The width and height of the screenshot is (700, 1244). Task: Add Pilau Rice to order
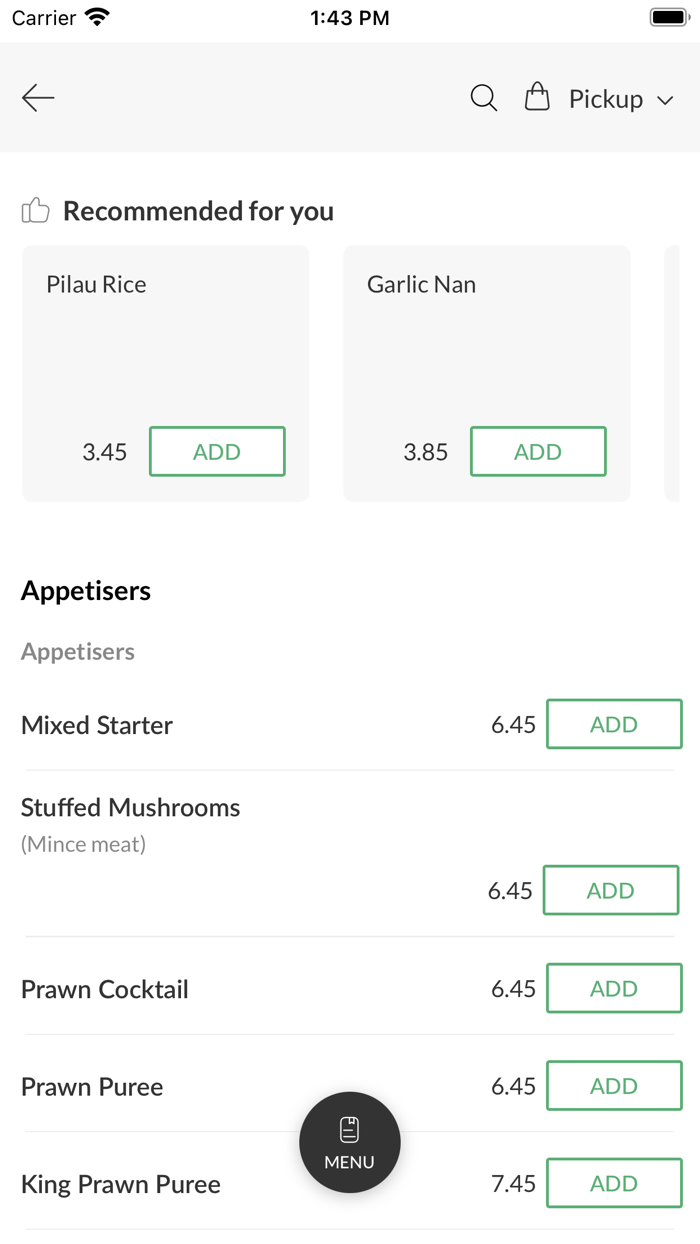(x=217, y=451)
